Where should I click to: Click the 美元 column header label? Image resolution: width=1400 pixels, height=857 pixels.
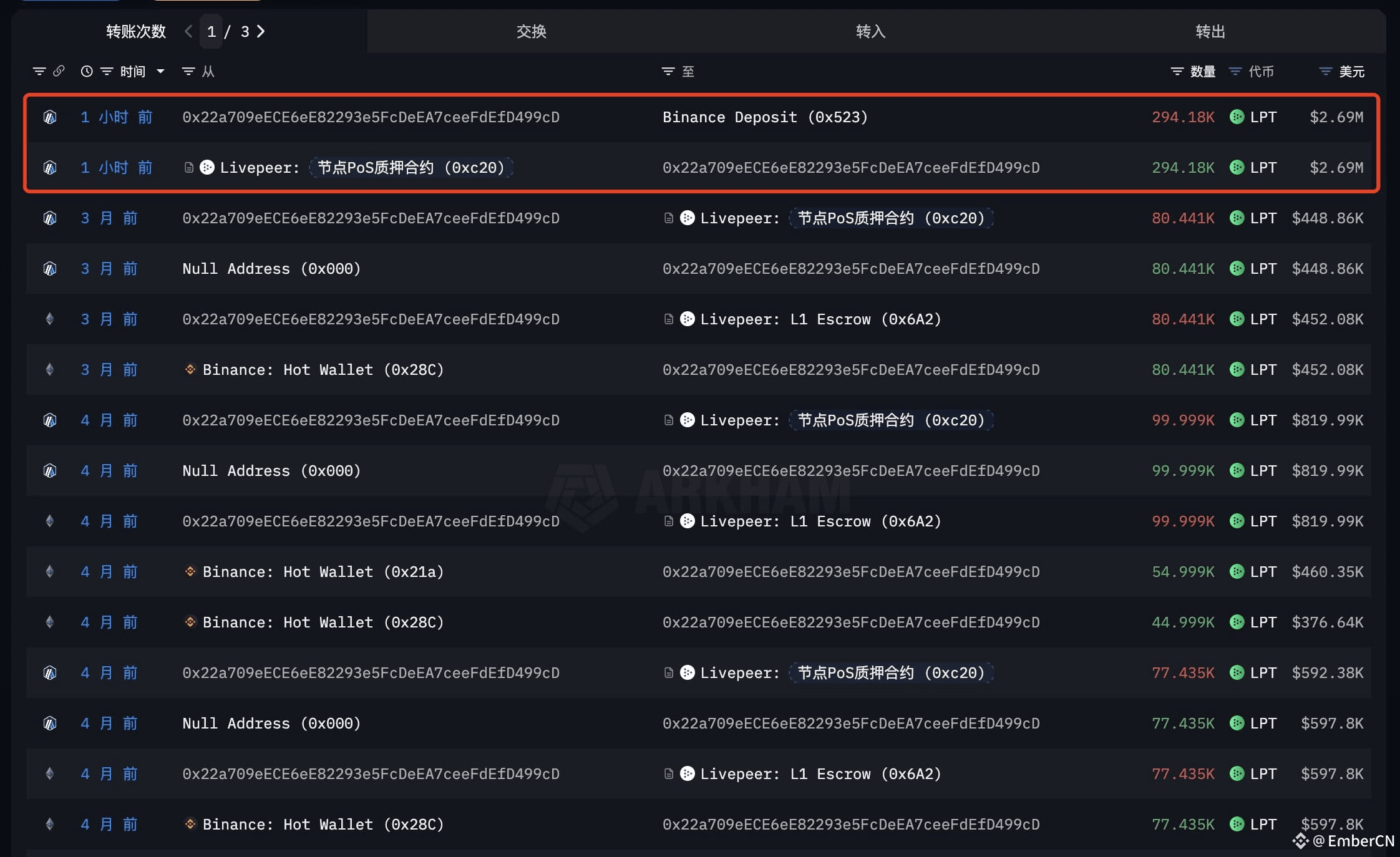1351,72
